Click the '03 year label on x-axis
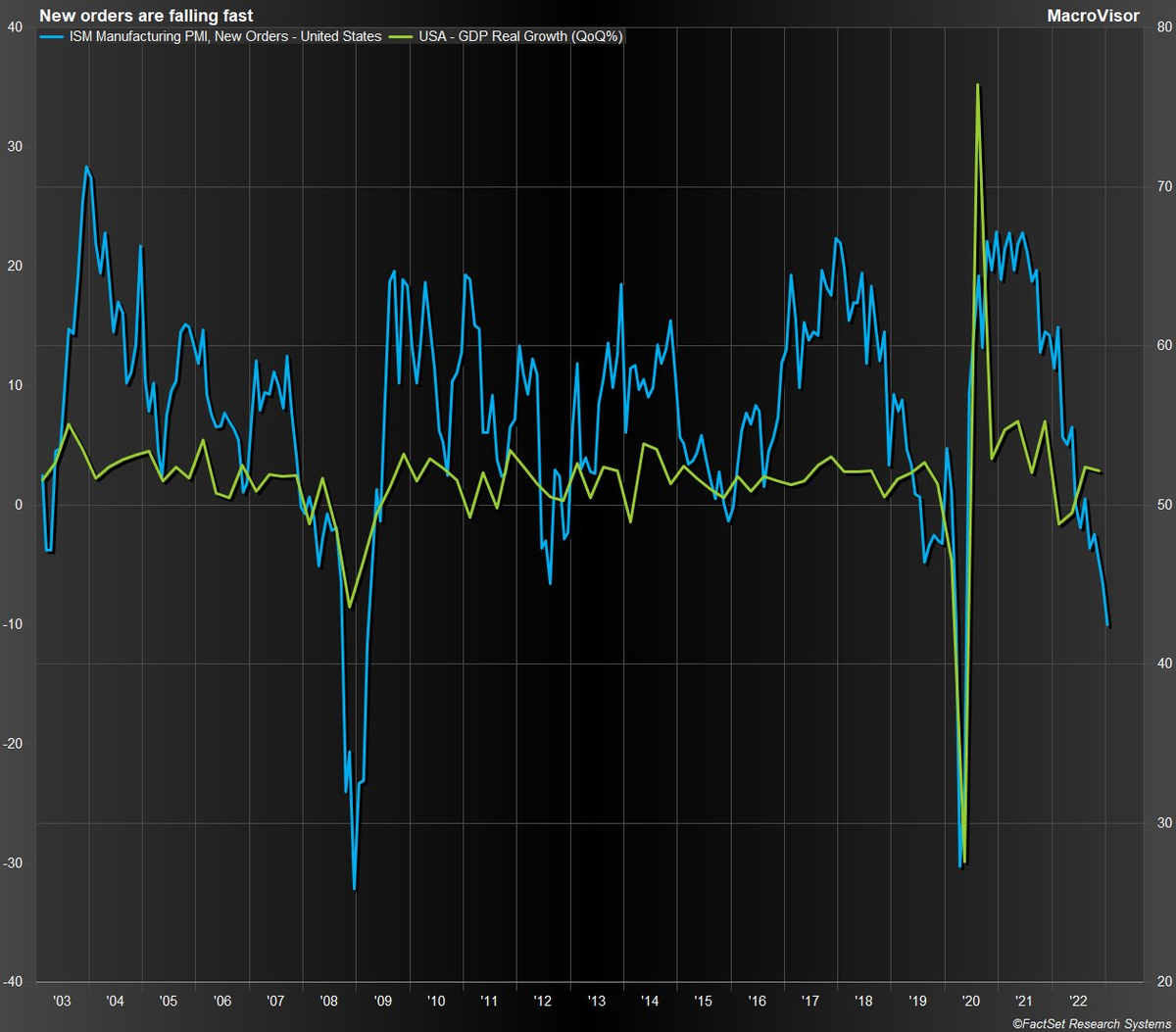 [61, 1000]
